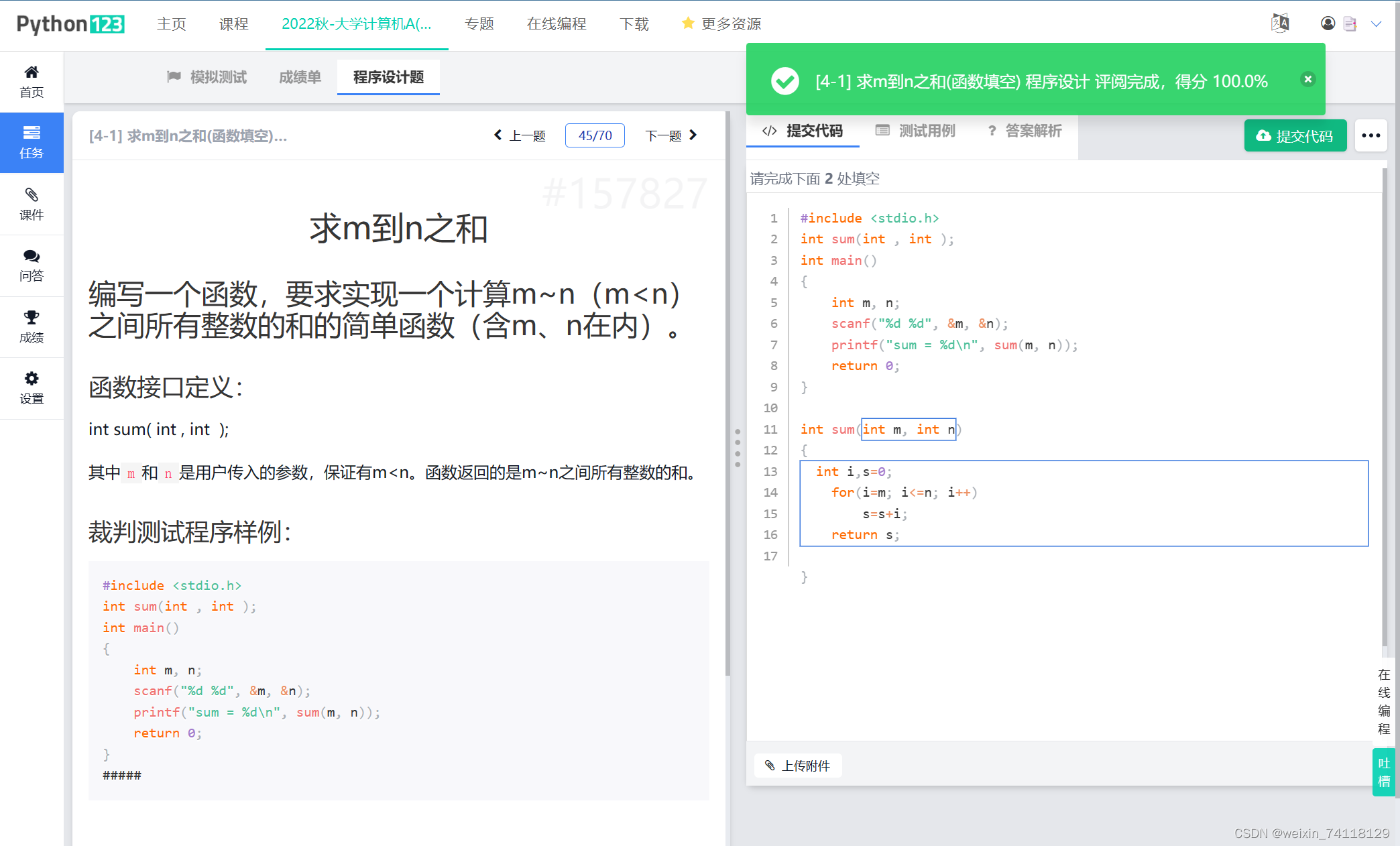Click the star icon next to 更多资源
Screen dimensions: 1400x846
pos(687,23)
